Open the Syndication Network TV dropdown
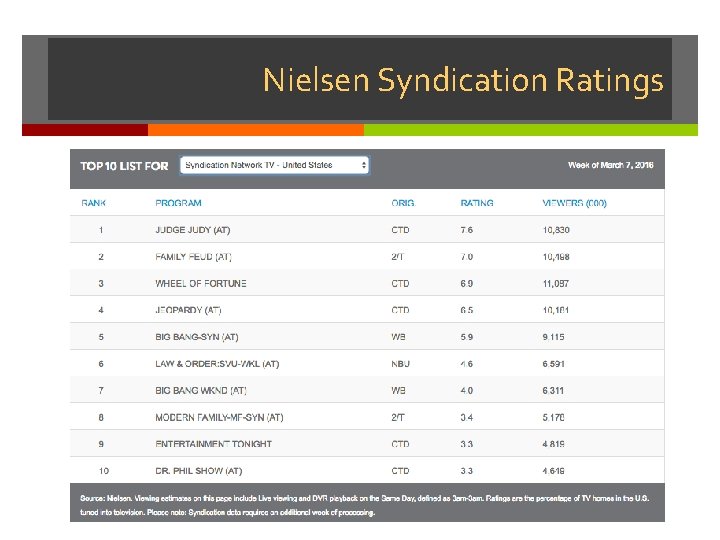720x540 pixels. pyautogui.click(x=274, y=165)
